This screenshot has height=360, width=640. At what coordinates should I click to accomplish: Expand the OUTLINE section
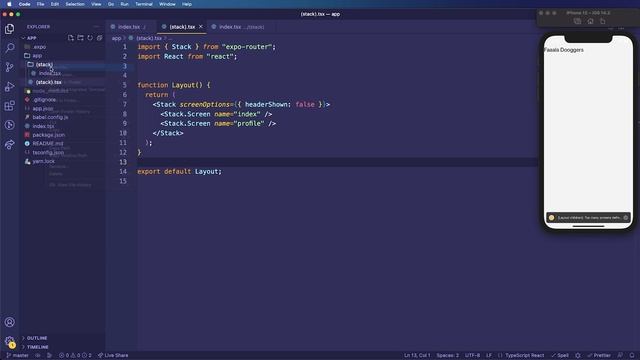37,338
